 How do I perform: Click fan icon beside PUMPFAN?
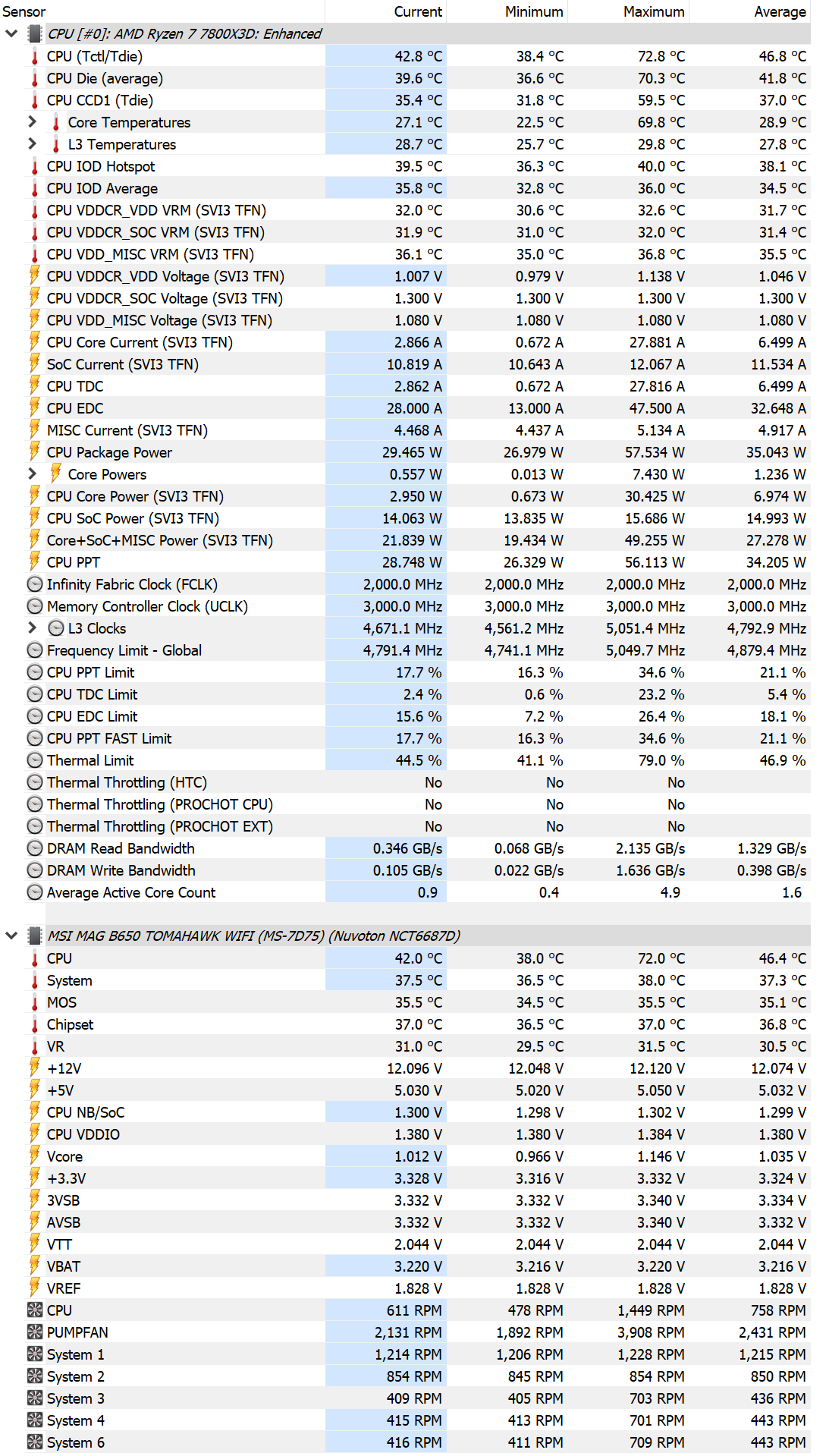click(x=35, y=1332)
